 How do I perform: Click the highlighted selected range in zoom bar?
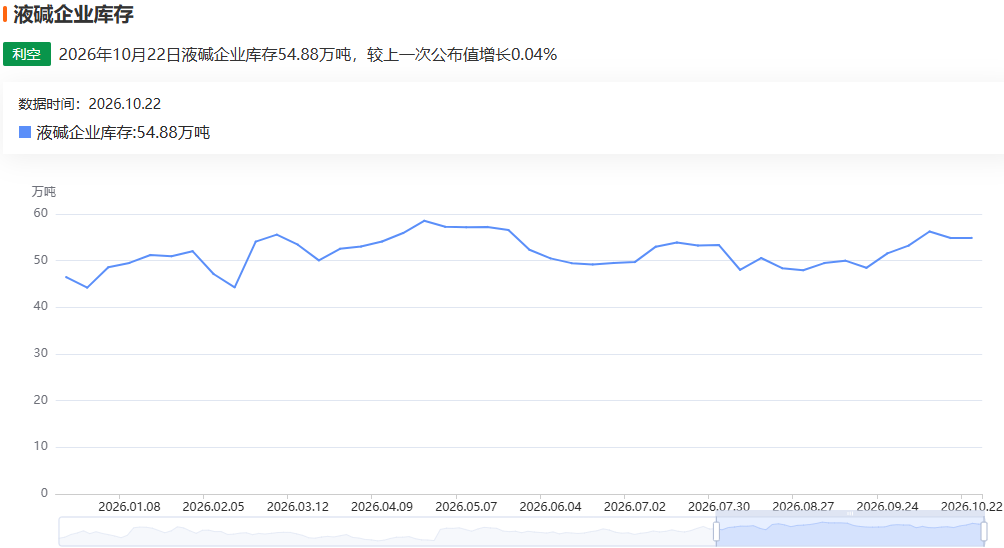(850, 531)
